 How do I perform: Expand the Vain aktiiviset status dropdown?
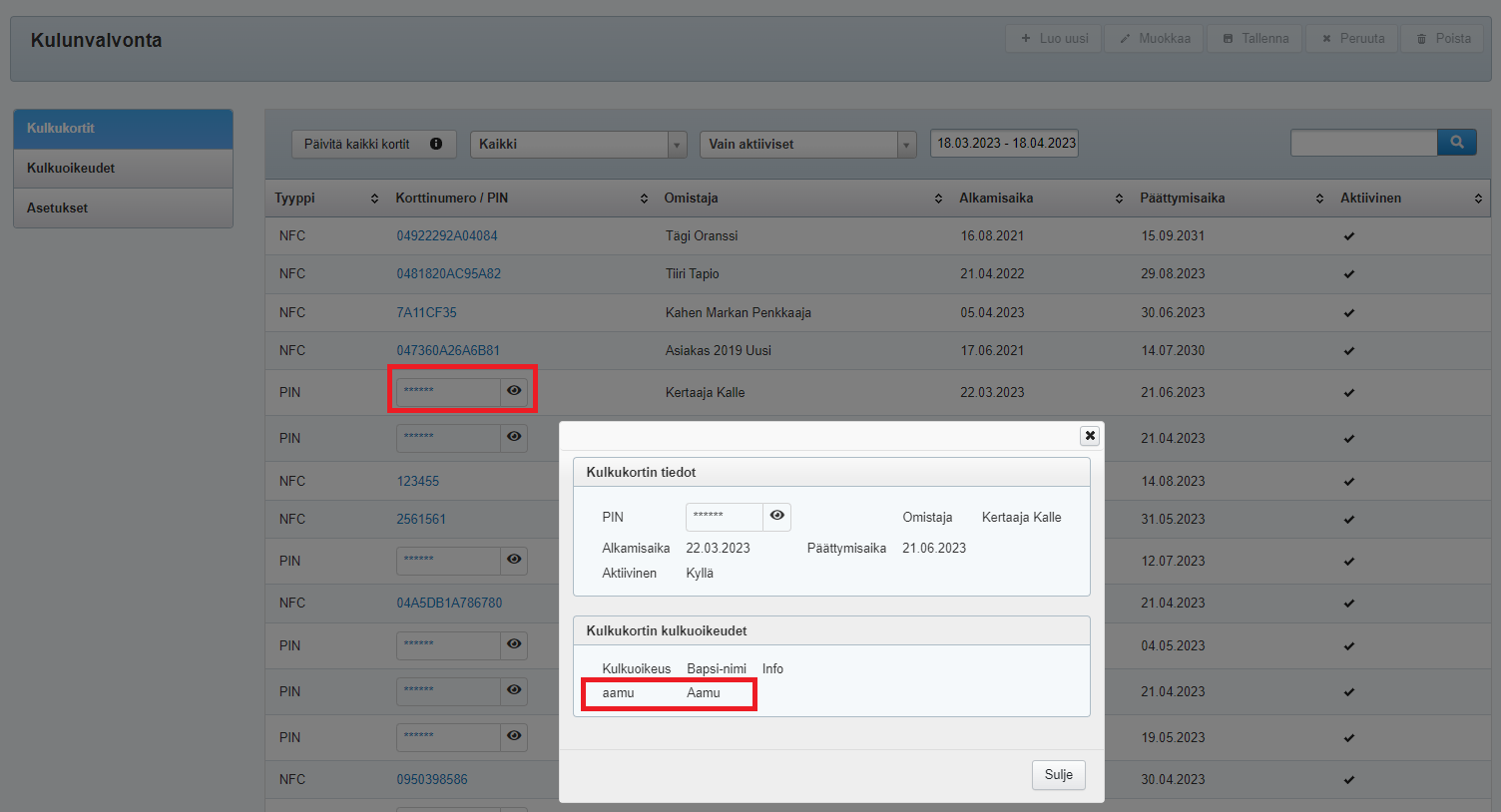point(807,145)
